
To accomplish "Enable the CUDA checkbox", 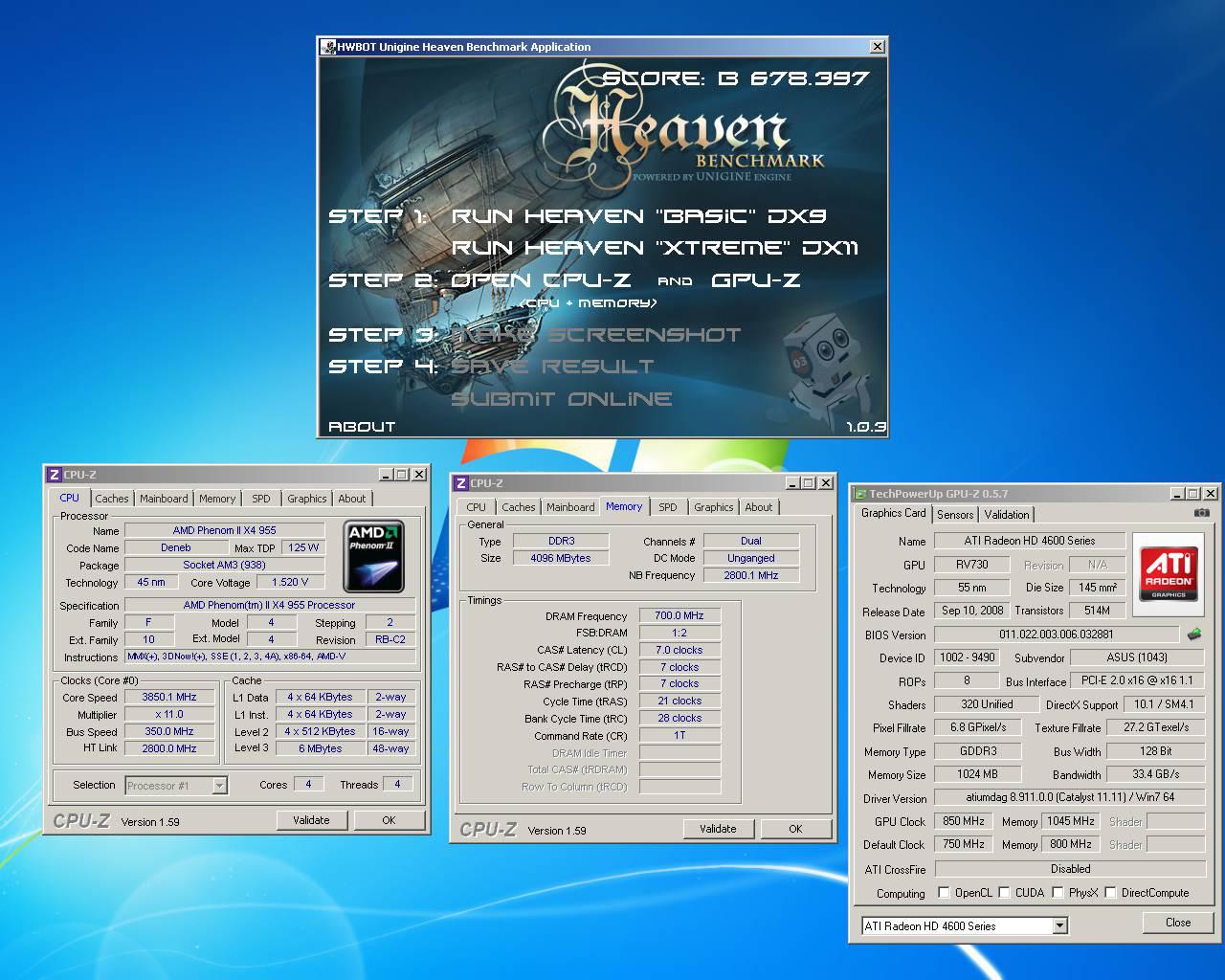I will [1005, 893].
